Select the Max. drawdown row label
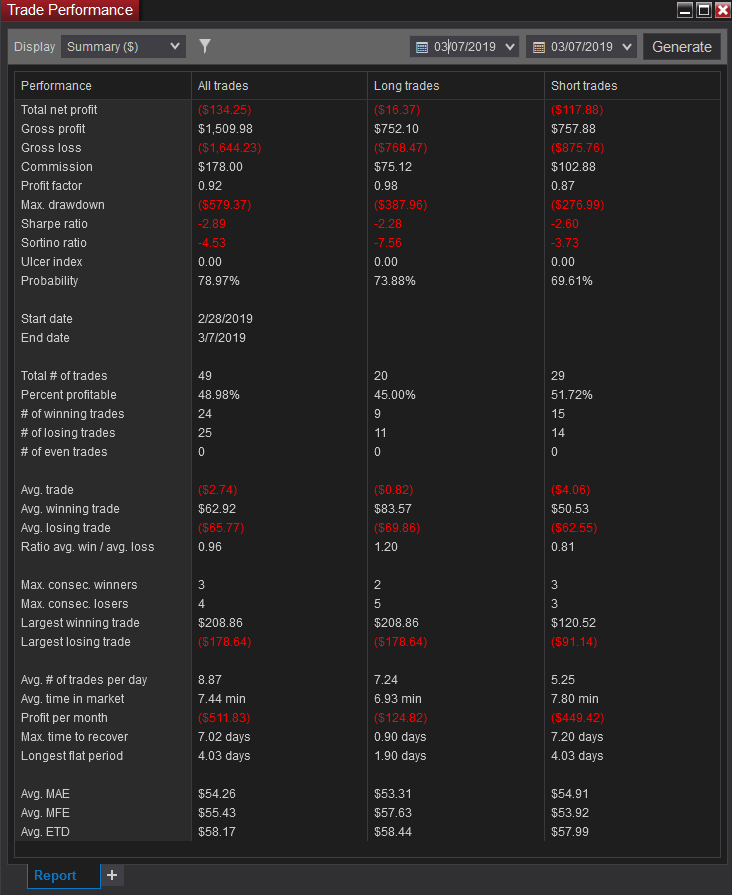Viewport: 732px width, 895px height. click(63, 205)
